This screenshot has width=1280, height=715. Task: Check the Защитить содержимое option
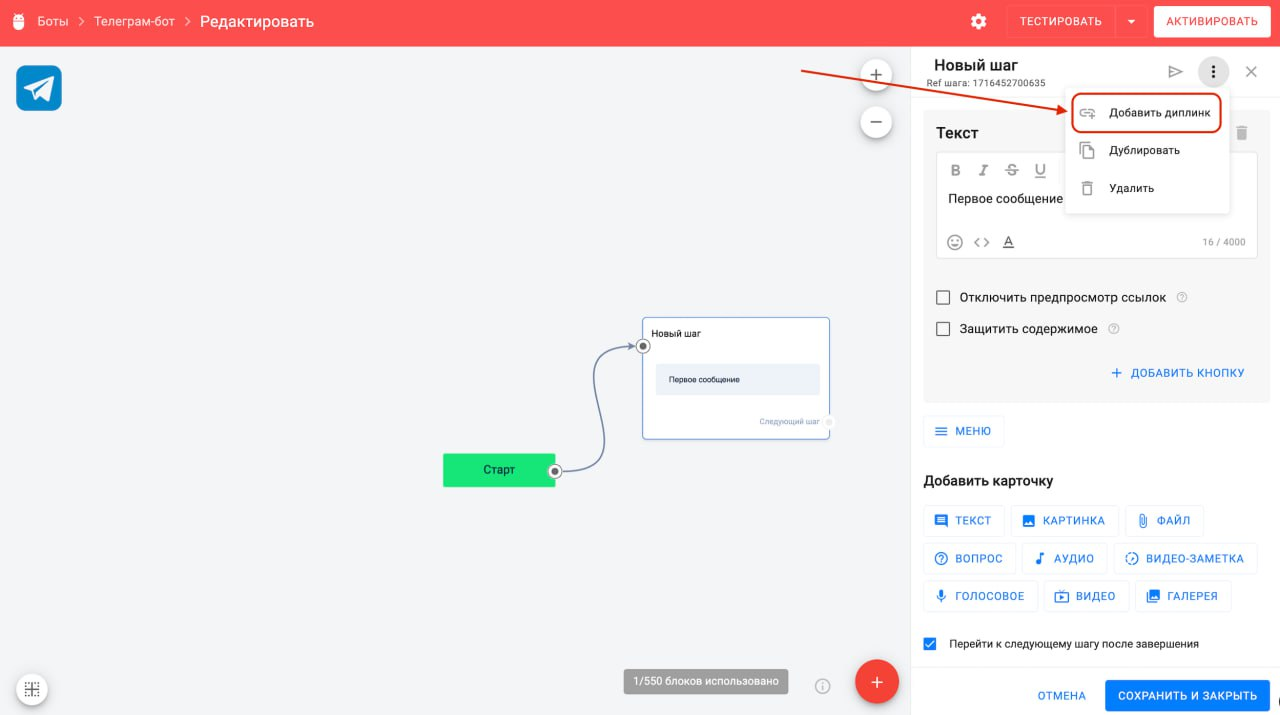pos(943,329)
